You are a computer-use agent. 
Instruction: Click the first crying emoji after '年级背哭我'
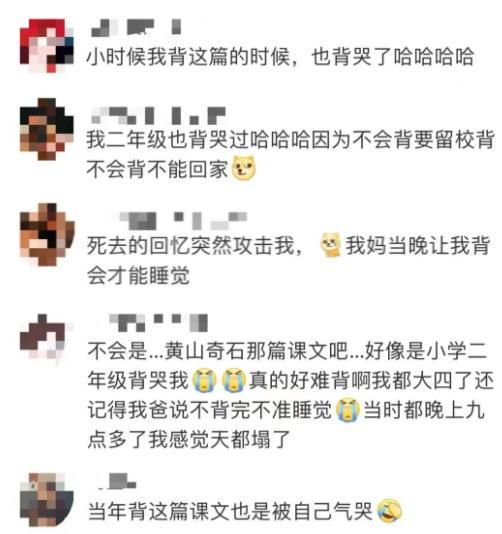click(204, 380)
